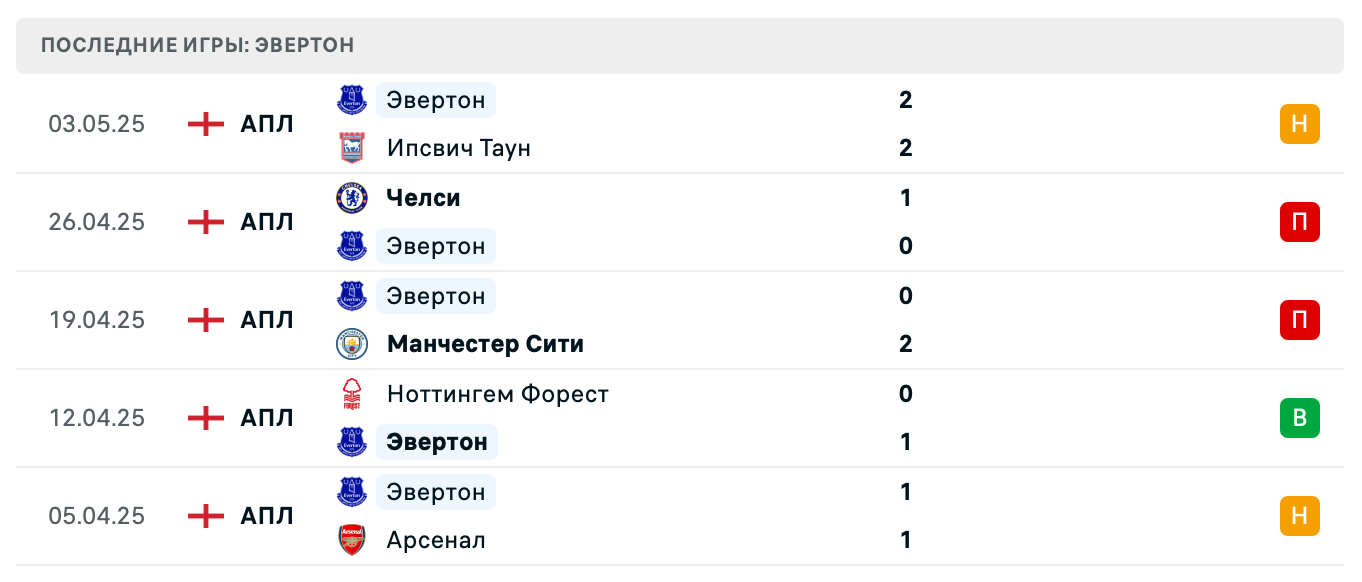The height and width of the screenshot is (582, 1362).
Task: Open the АПЛ league page from 26.04.25 row
Action: (x=265, y=222)
